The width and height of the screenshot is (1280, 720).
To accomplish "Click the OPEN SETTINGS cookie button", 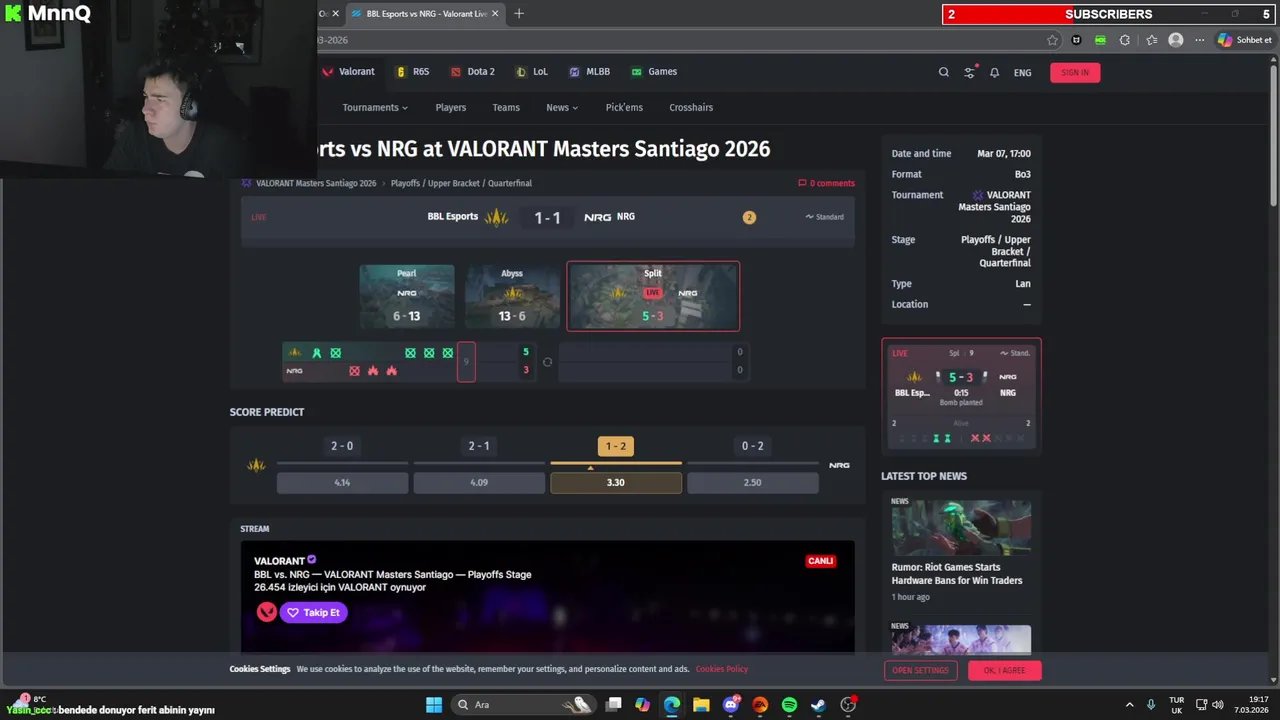I will click(920, 670).
